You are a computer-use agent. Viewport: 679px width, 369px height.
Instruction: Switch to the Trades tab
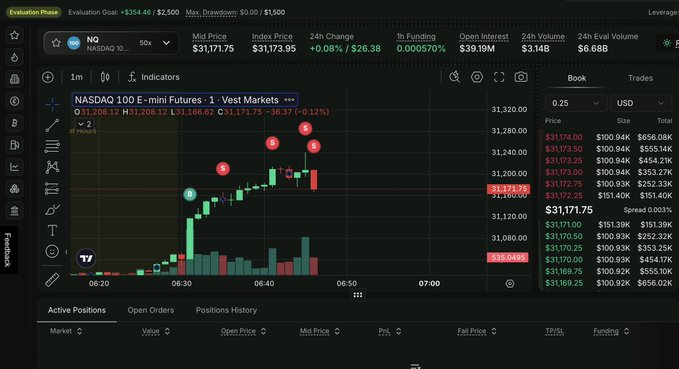click(x=640, y=78)
